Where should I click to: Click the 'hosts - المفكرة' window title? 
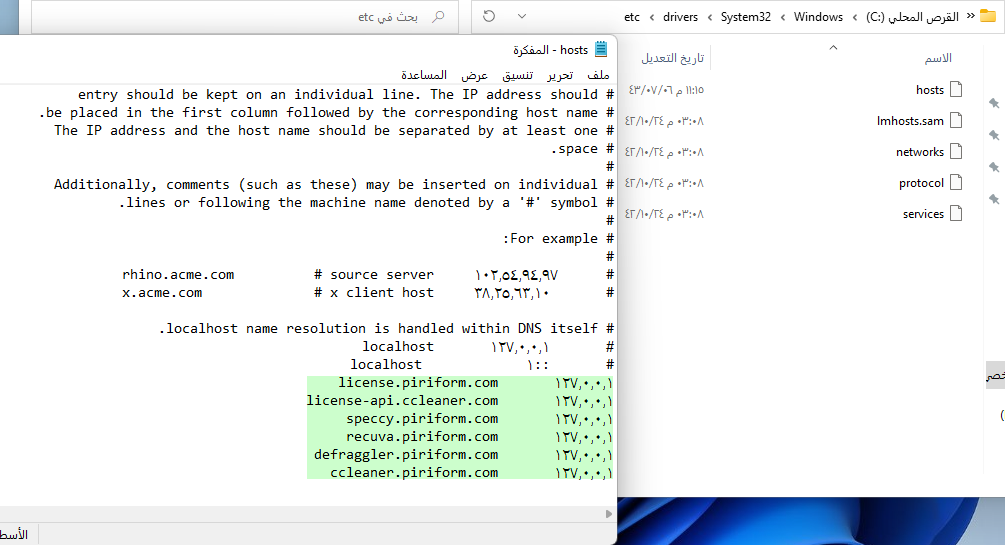tap(550, 50)
